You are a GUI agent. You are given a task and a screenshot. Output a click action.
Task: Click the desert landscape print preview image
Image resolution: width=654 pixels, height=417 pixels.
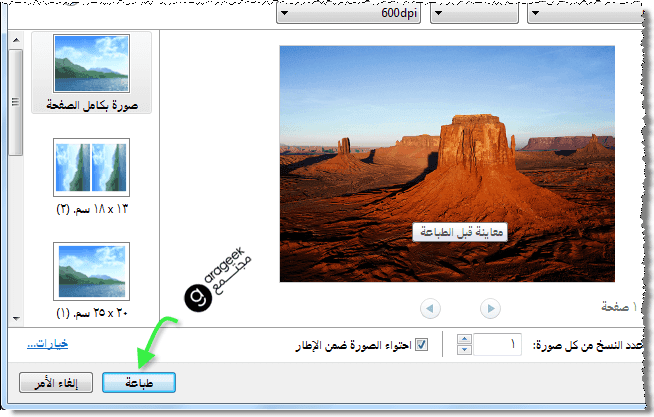tap(445, 163)
